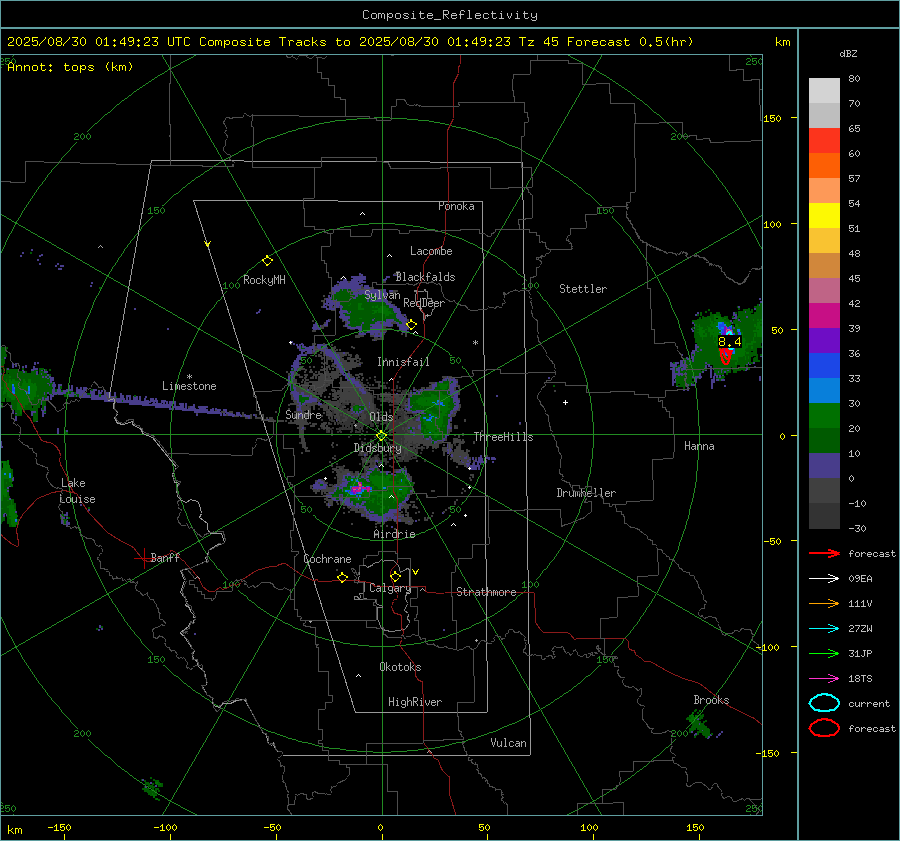Click the Drumheller city label
900x841 pixels.
point(586,493)
